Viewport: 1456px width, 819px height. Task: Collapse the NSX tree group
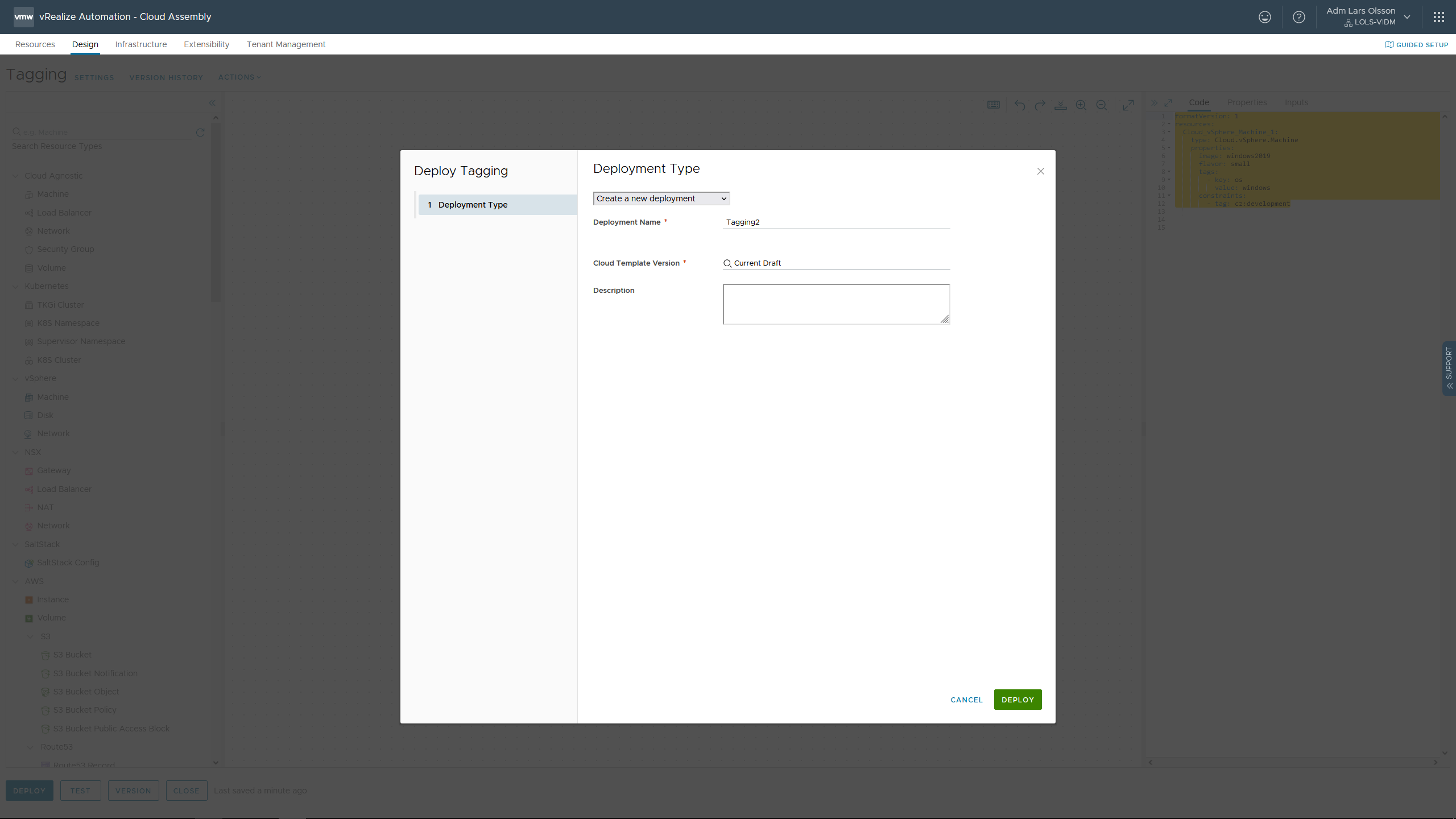pyautogui.click(x=16, y=452)
